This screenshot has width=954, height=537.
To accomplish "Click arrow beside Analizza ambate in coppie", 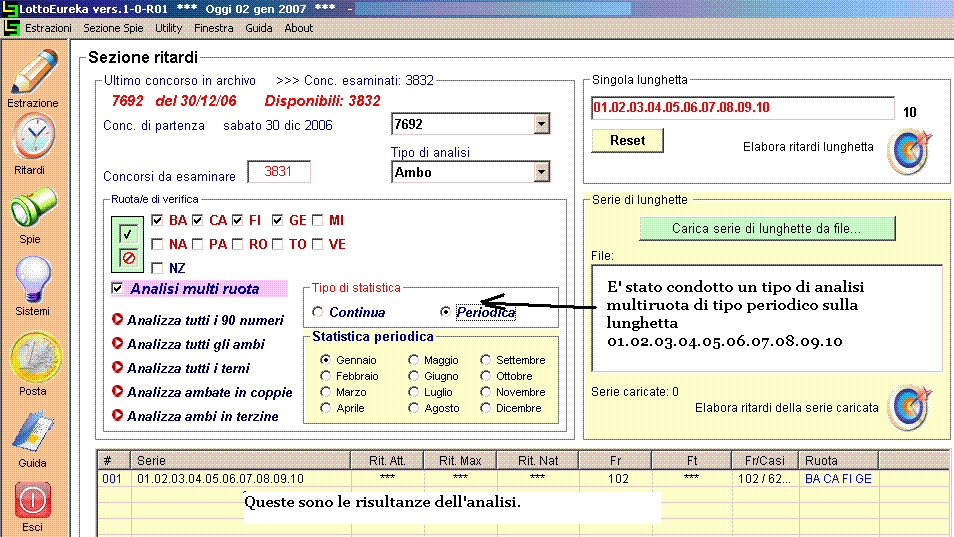I will [x=117, y=391].
